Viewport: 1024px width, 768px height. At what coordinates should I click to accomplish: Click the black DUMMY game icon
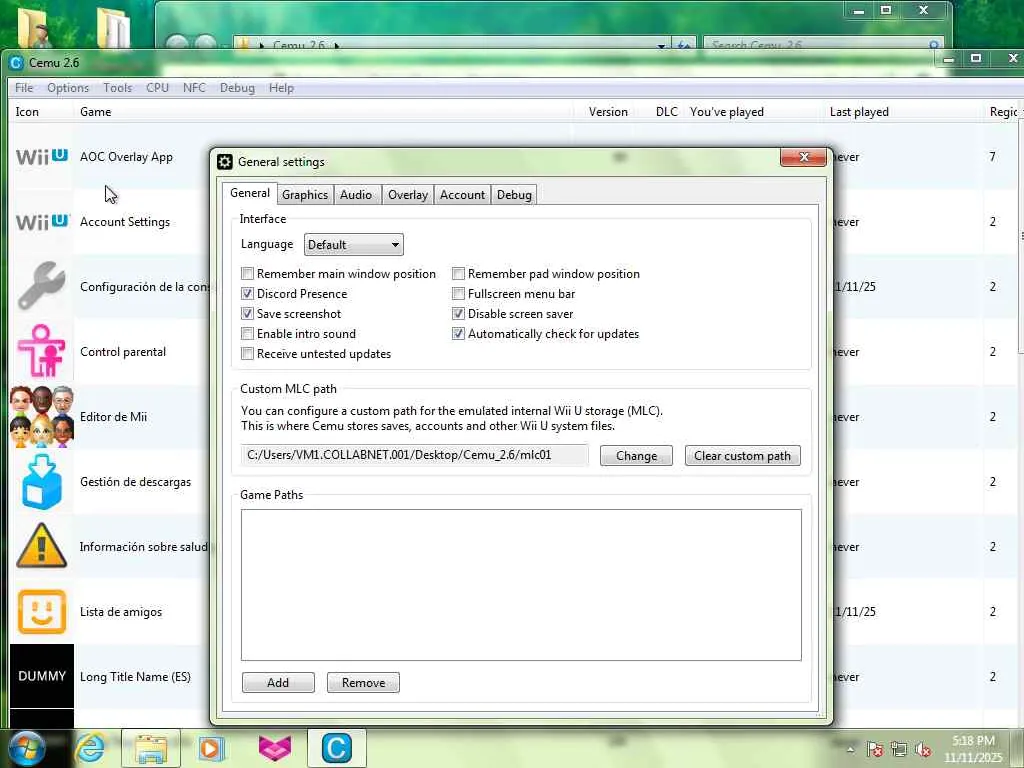click(42, 677)
